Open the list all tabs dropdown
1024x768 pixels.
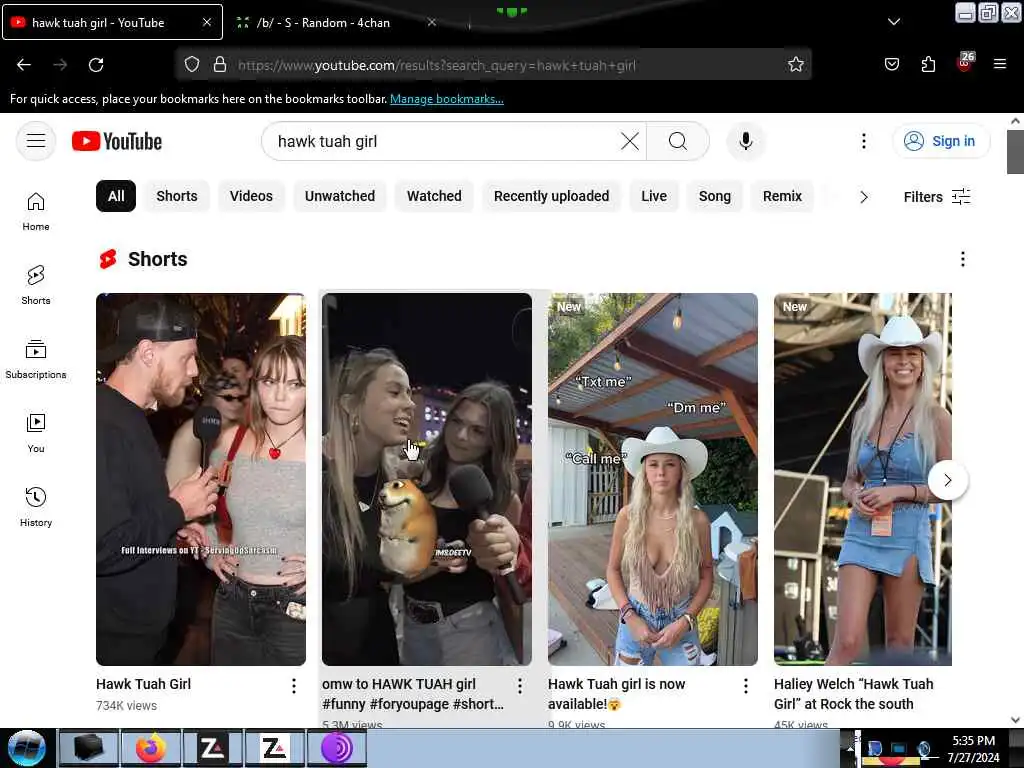click(x=893, y=22)
